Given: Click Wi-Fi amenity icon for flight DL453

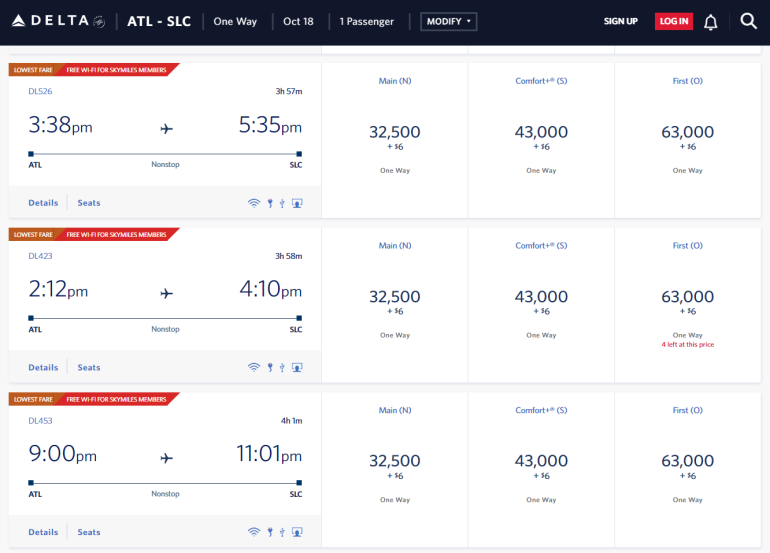Looking at the screenshot, I should [x=254, y=533].
